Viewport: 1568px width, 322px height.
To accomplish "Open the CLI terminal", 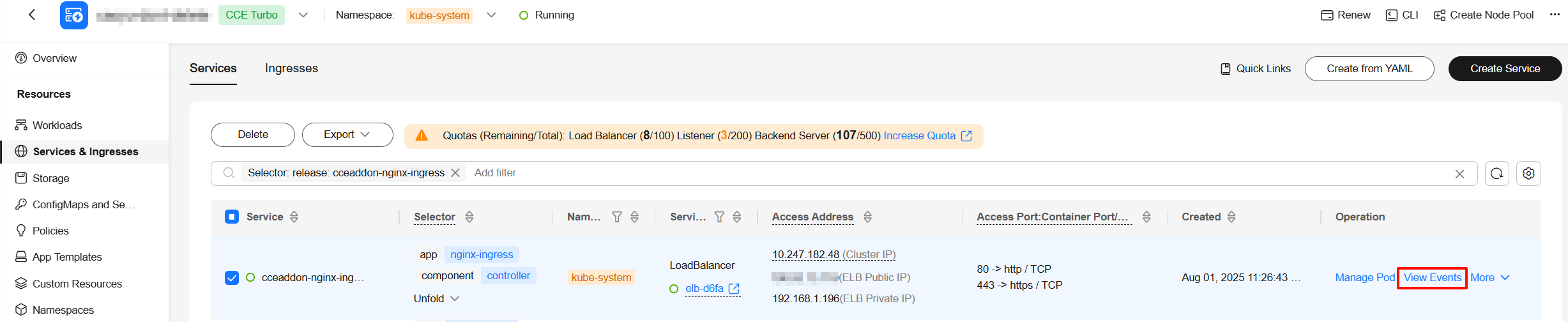I will click(x=1402, y=15).
